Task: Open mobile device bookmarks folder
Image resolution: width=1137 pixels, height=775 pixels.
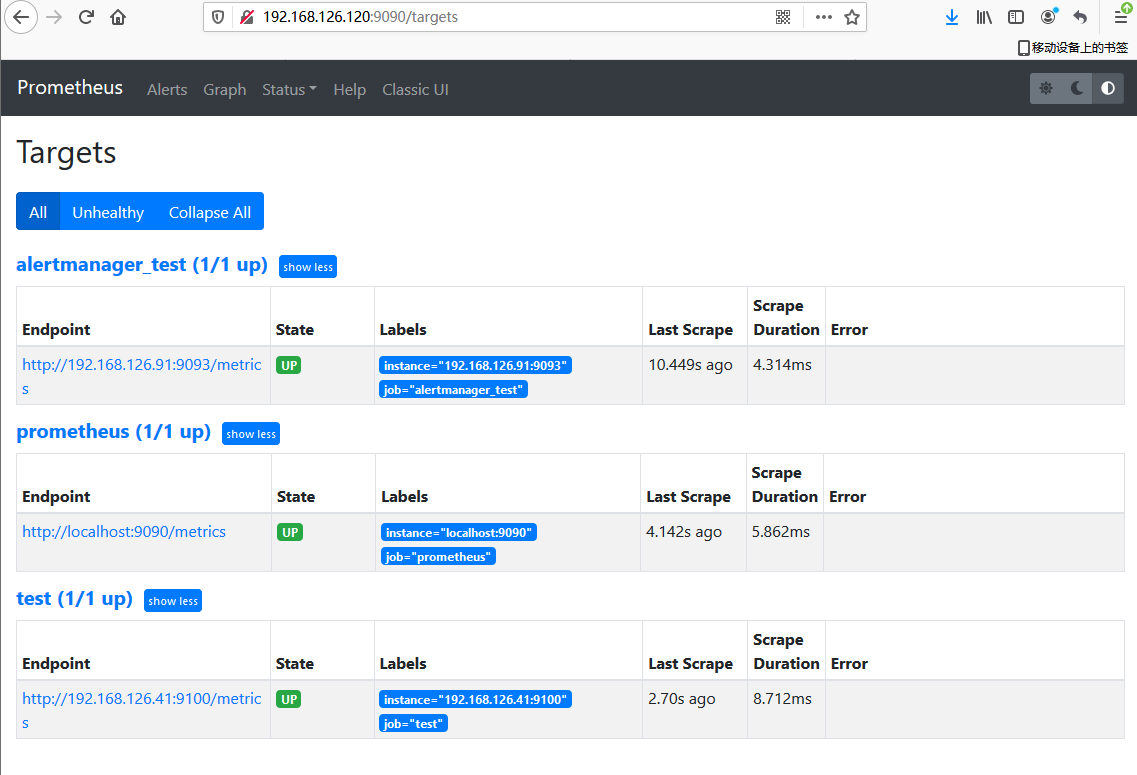Action: point(1073,48)
